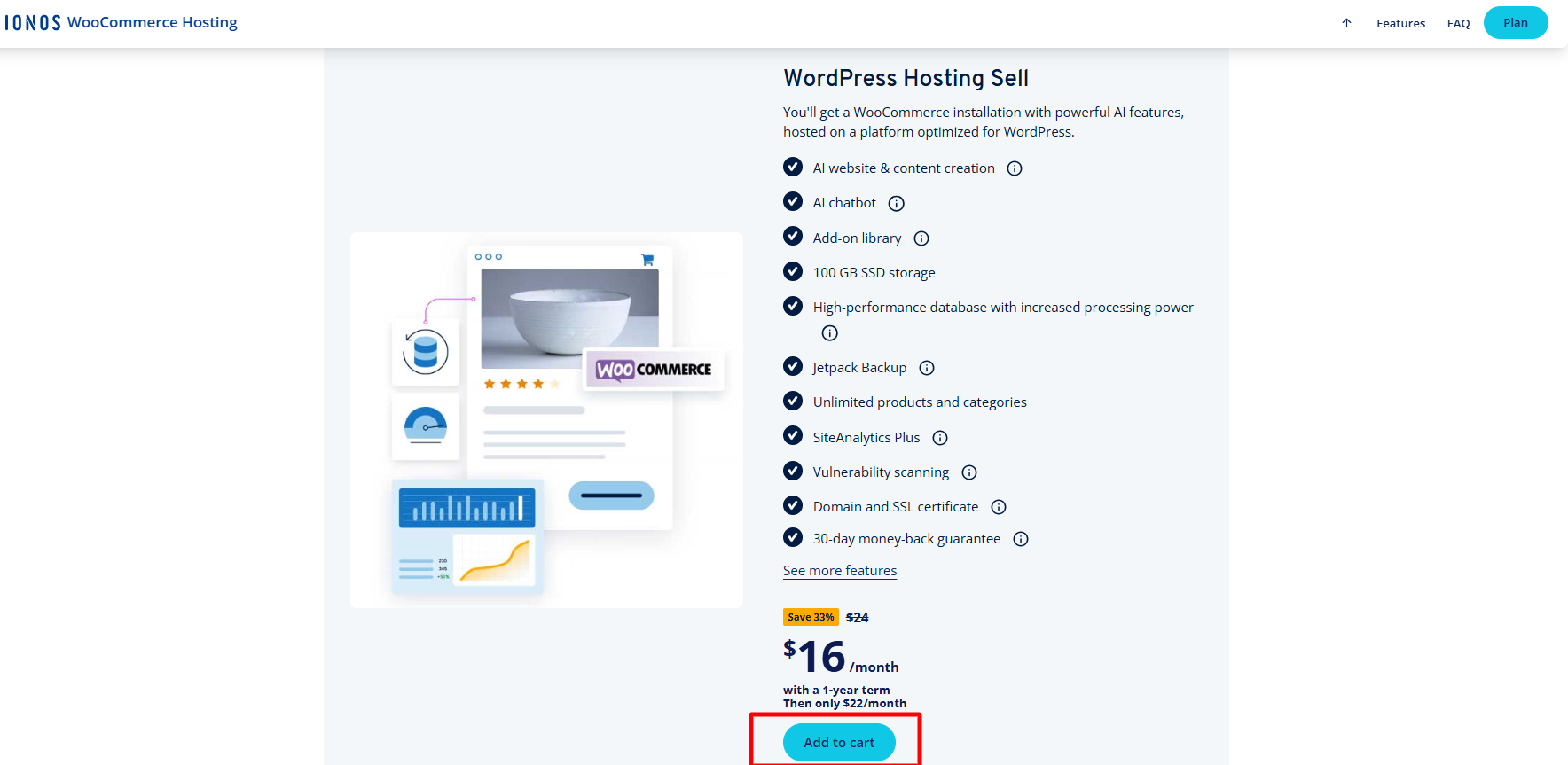Image resolution: width=1568 pixels, height=765 pixels.
Task: Click 'with a 1-year term' text
Action: tap(836, 691)
